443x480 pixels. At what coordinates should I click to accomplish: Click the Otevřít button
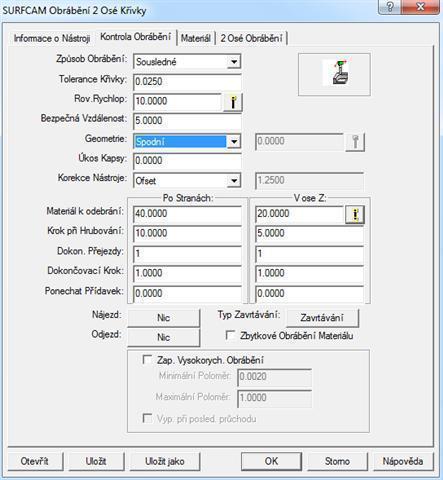[x=34, y=461]
